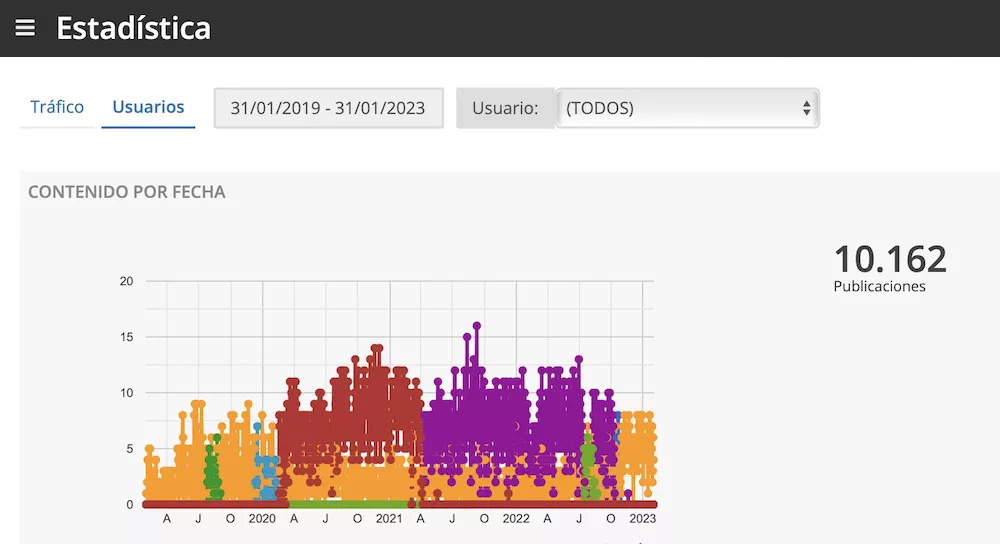Click the 2023 label on the x-axis
Viewport: 1000px width, 544px height.
point(642,519)
